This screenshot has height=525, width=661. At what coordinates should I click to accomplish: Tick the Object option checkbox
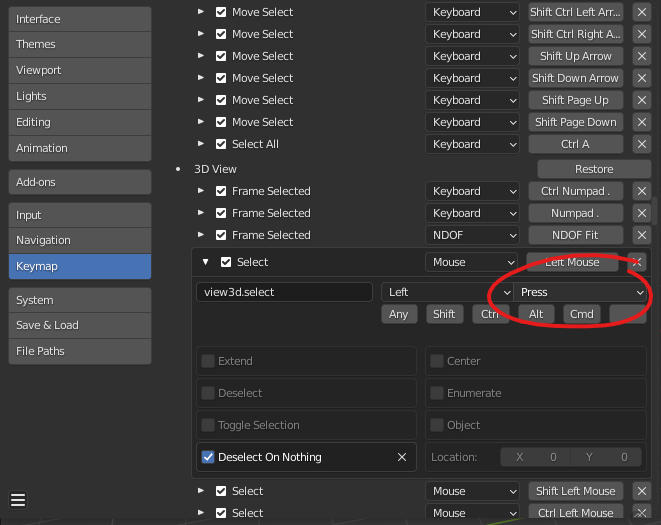437,425
